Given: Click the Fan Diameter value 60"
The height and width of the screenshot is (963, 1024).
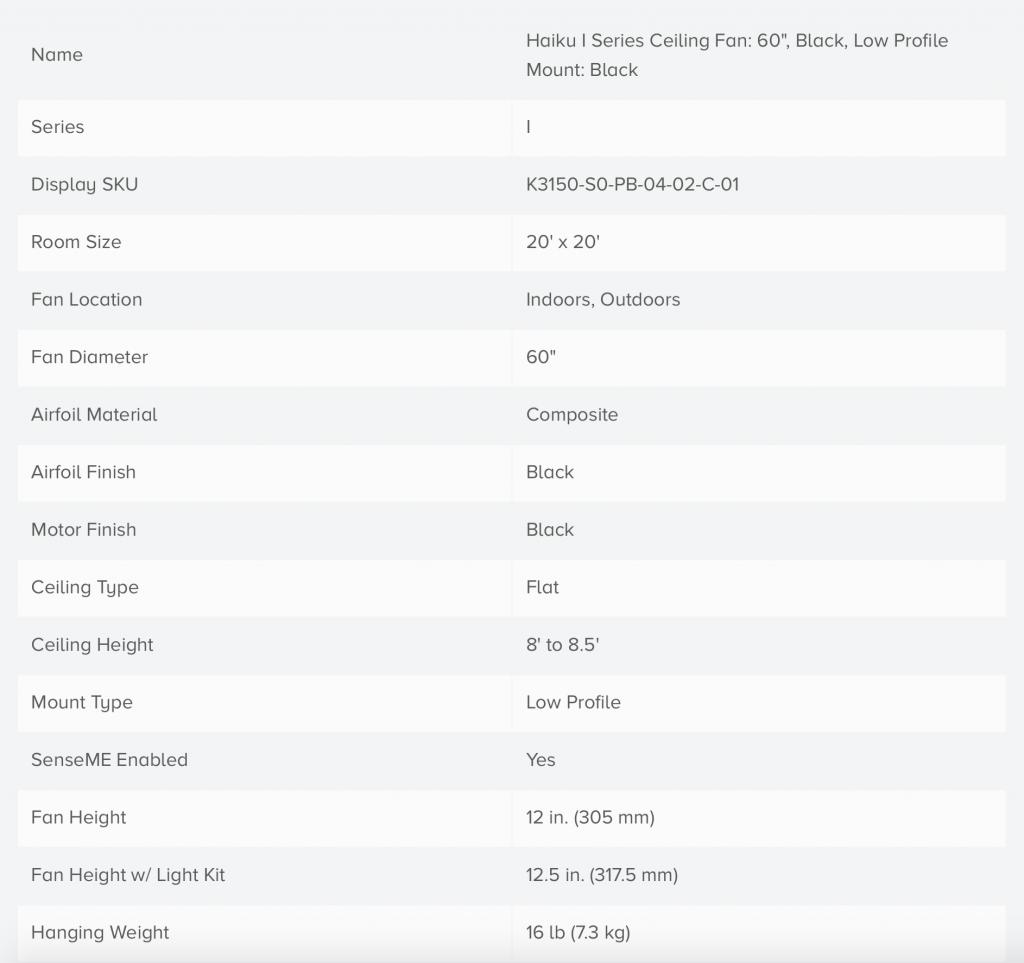Looking at the screenshot, I should (x=541, y=357).
